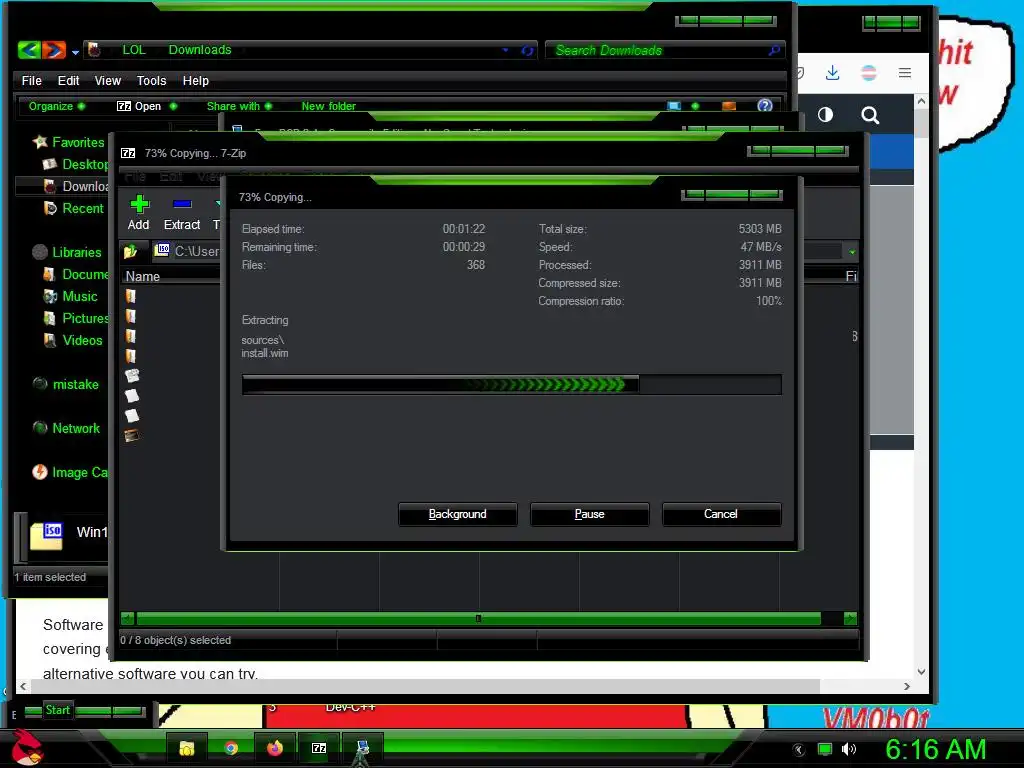1024x768 pixels.
Task: Click the search magnifier icon in Explorer
Action: tap(774, 50)
